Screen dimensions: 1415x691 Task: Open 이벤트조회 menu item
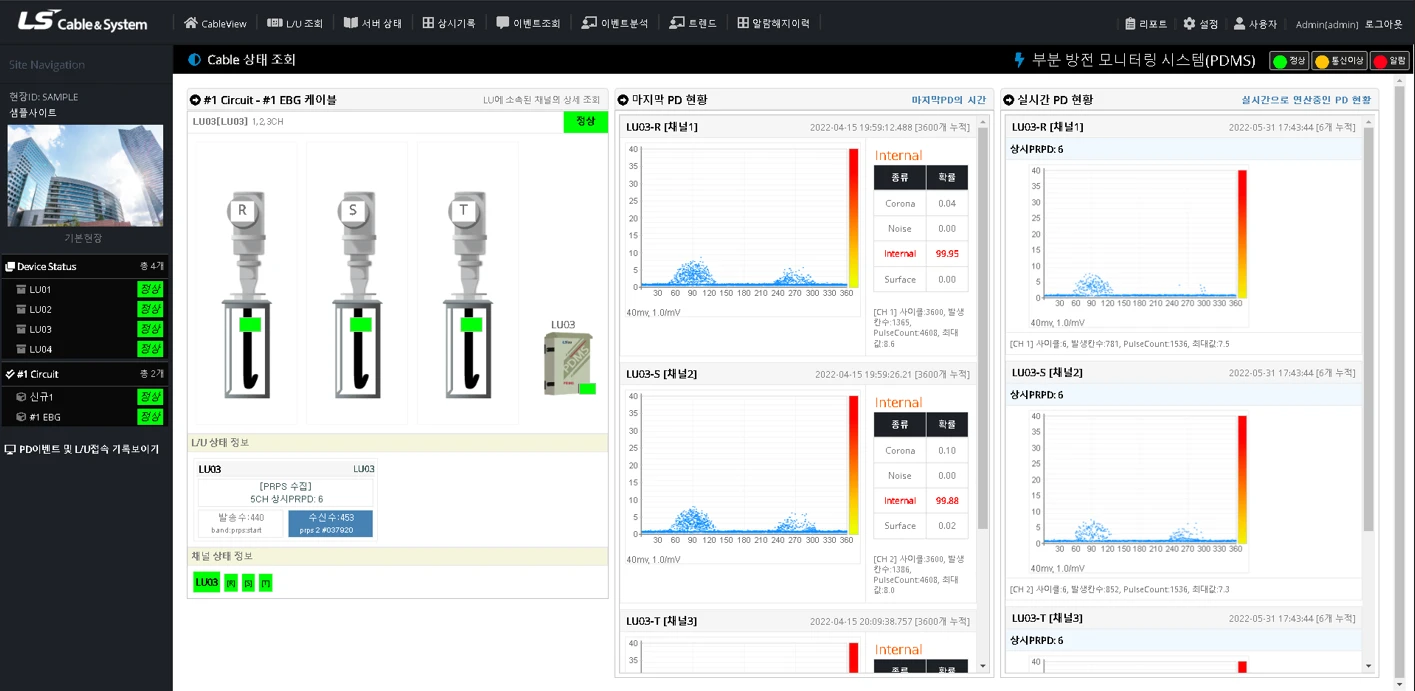click(x=528, y=23)
